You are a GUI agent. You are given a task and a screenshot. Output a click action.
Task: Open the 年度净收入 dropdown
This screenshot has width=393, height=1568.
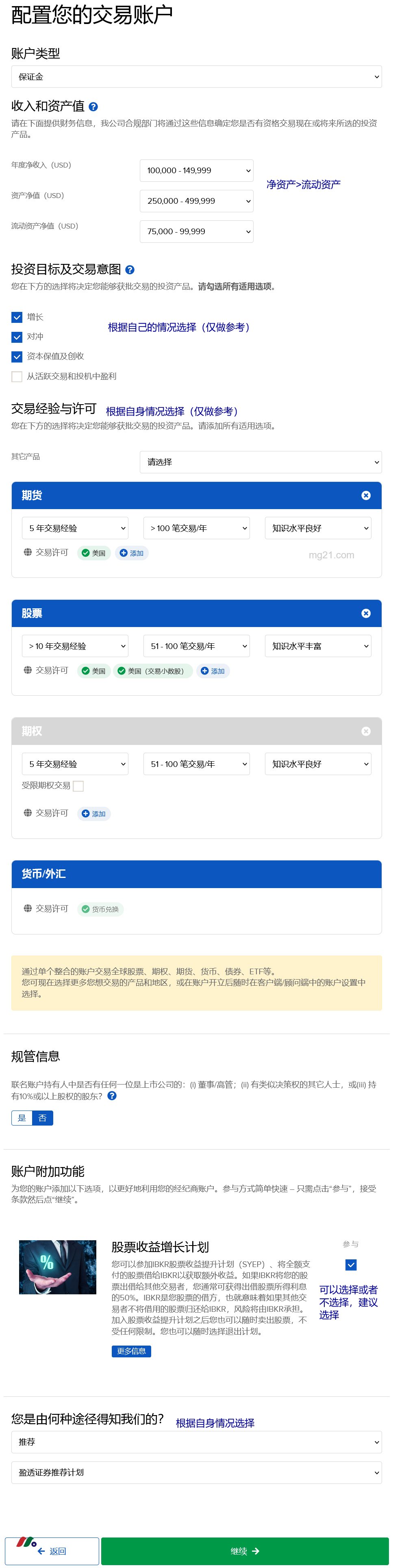coord(197,170)
